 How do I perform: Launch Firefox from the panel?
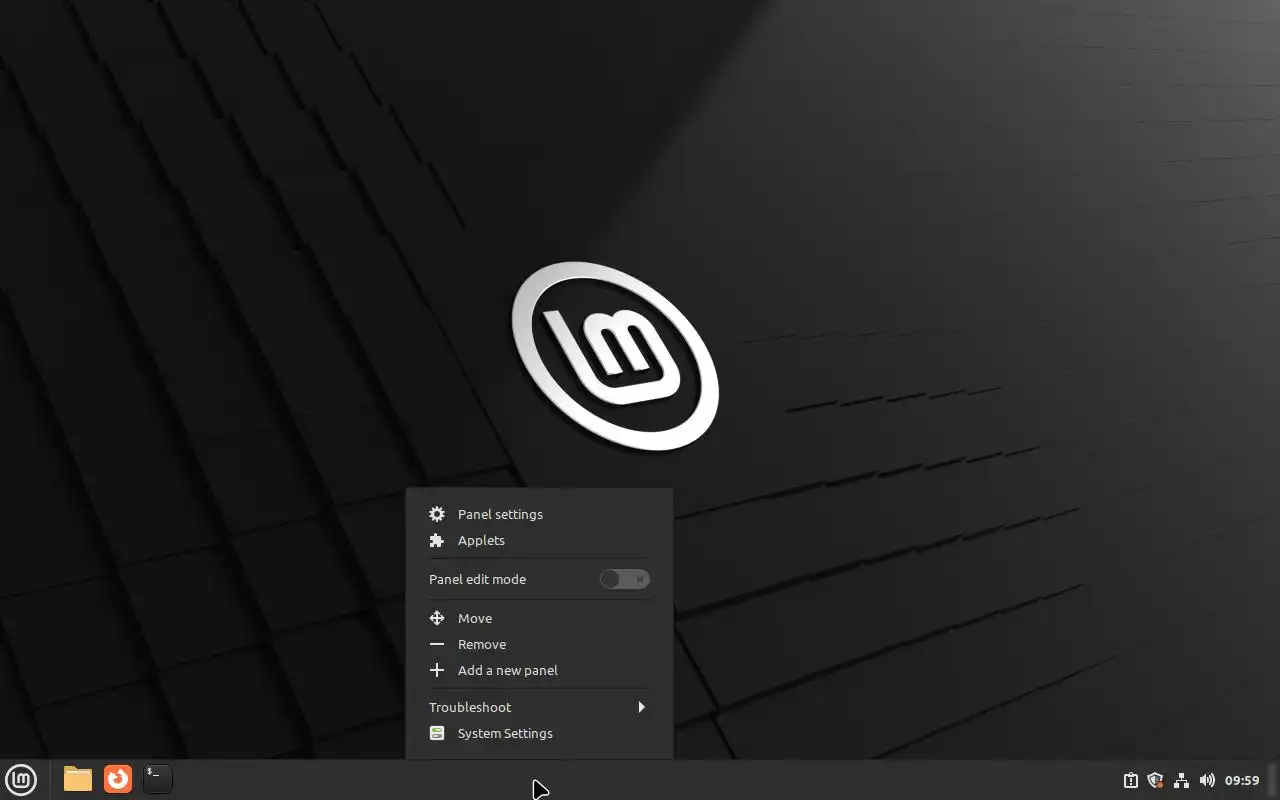coord(118,779)
